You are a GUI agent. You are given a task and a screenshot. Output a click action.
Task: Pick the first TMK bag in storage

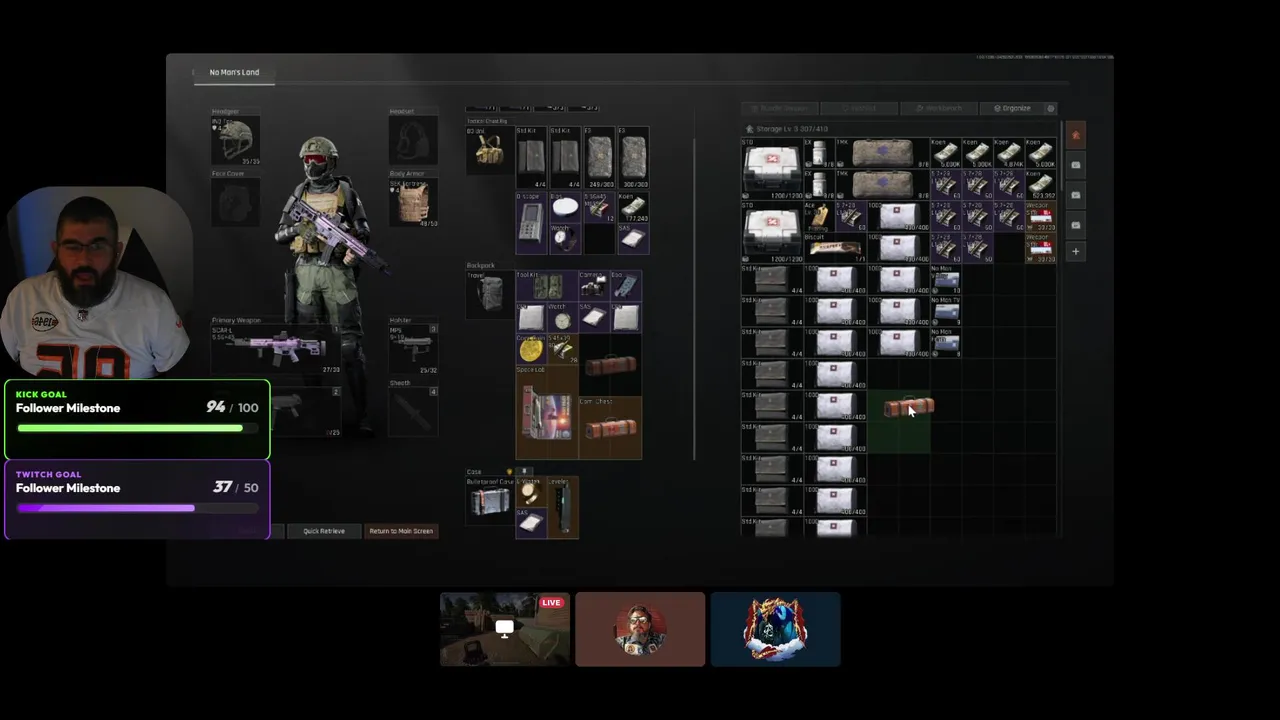pyautogui.click(x=882, y=153)
